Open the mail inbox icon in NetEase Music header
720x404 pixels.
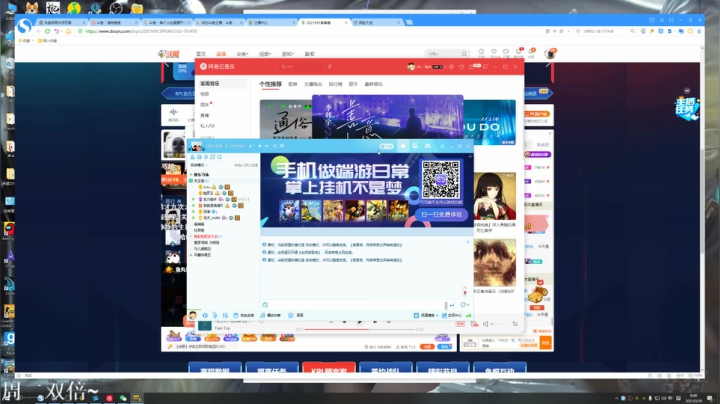pyautogui.click(x=472, y=67)
